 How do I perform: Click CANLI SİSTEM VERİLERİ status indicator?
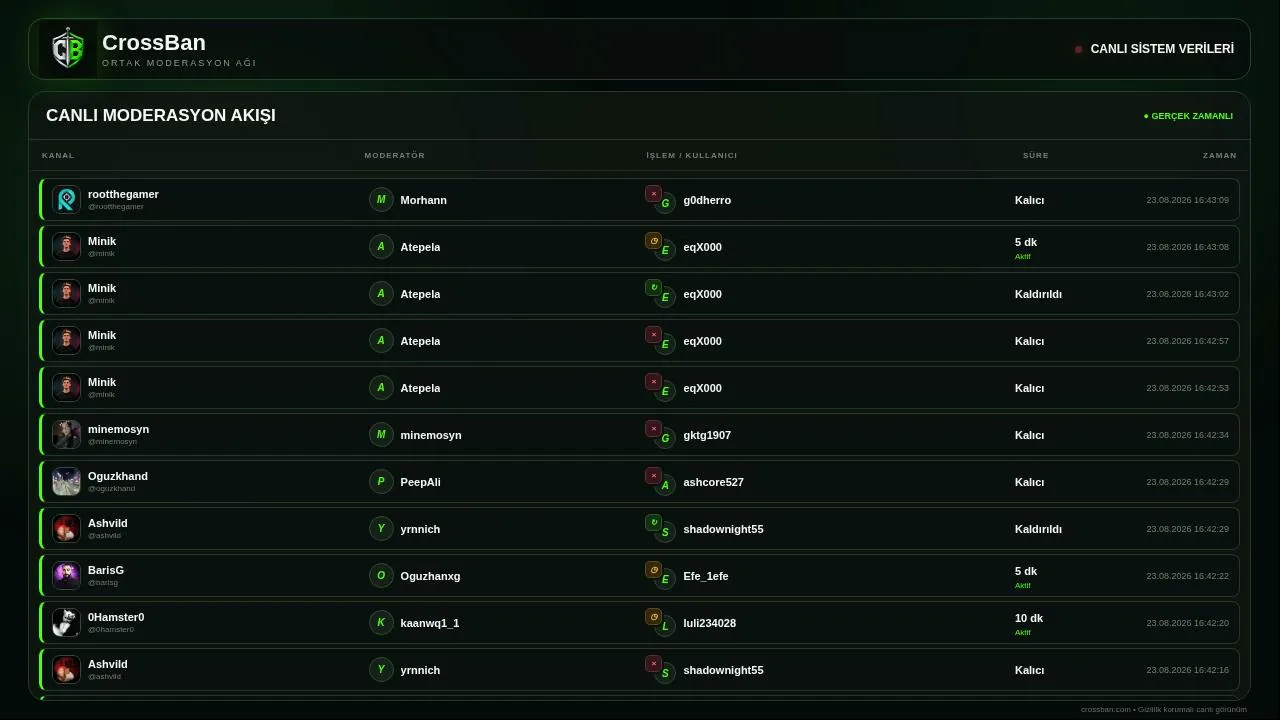[1154, 49]
